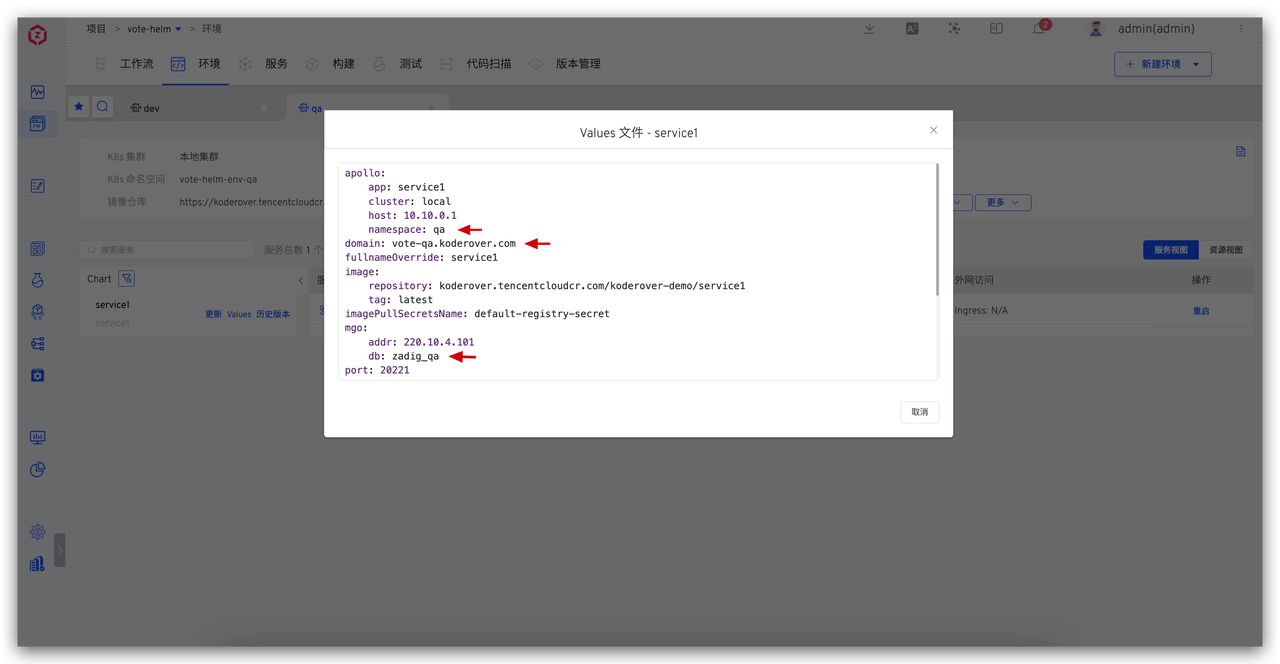Image resolution: width=1280 pixels, height=664 pixels.
Task: Expand the collapsed left sidebar handle
Action: point(60,550)
